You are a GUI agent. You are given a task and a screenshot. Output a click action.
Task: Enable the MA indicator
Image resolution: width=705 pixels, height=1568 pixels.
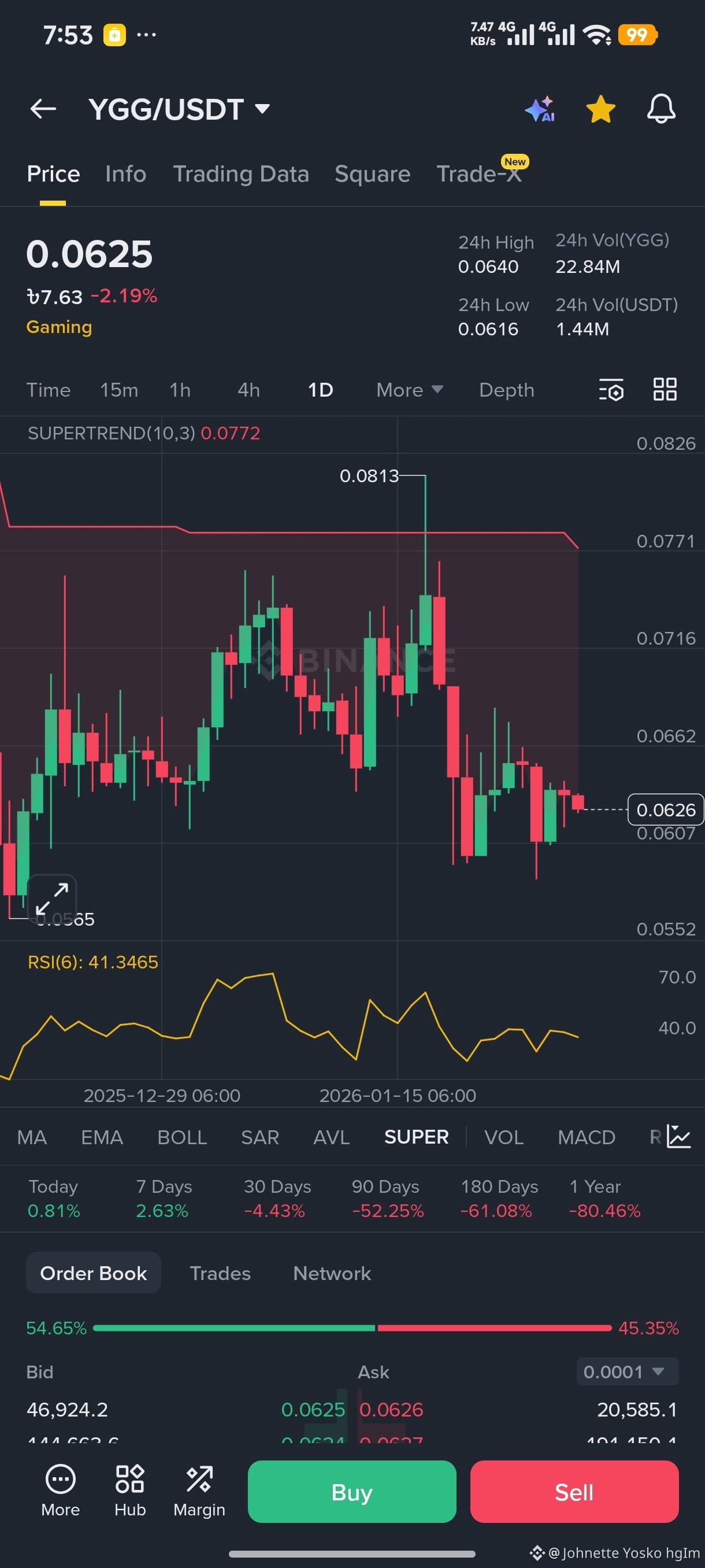[x=32, y=1137]
